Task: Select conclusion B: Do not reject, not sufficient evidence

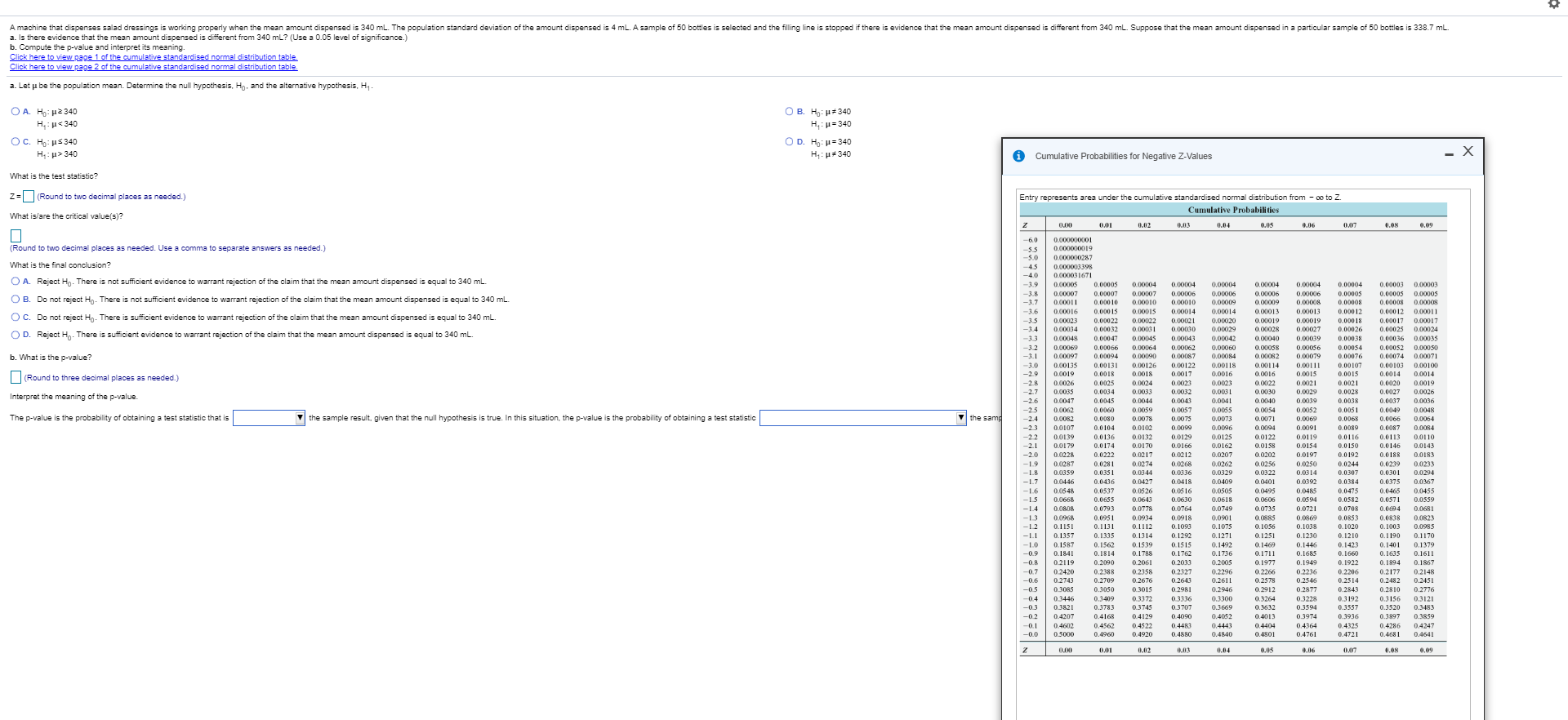Action: coord(16,300)
